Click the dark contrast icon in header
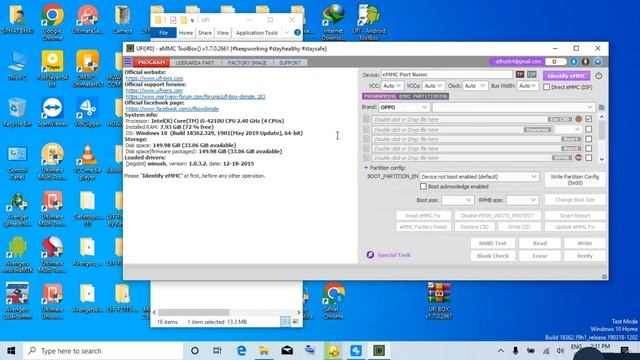640x360 pixels. click(585, 62)
